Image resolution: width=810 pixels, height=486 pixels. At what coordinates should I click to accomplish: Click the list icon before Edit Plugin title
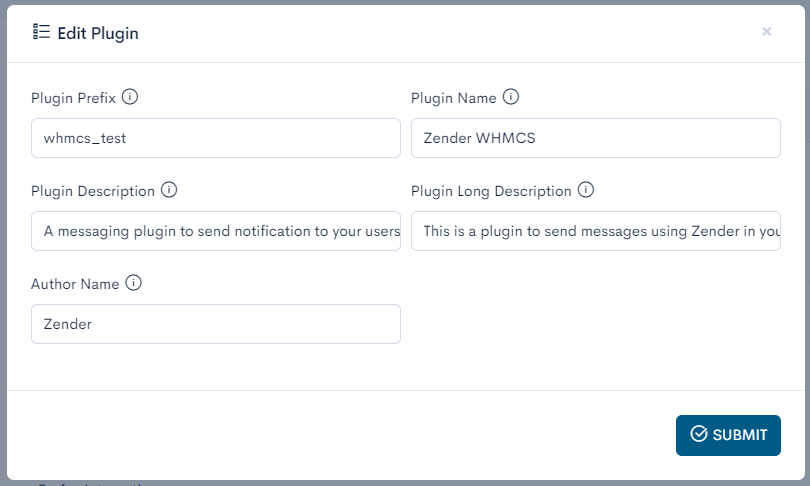[41, 32]
